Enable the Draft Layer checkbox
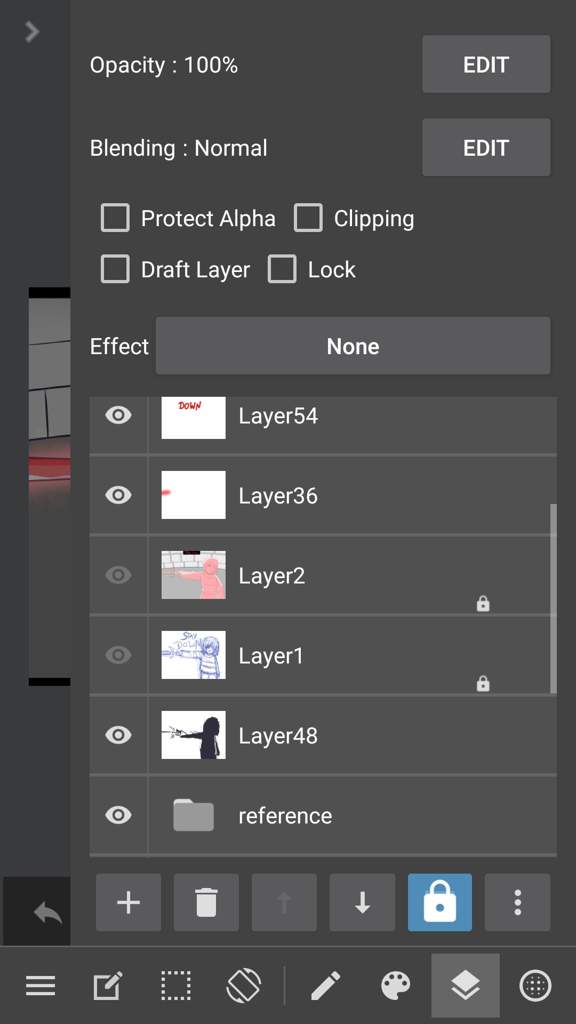Screen dimensions: 576x1024 pyautogui.click(x=115, y=269)
